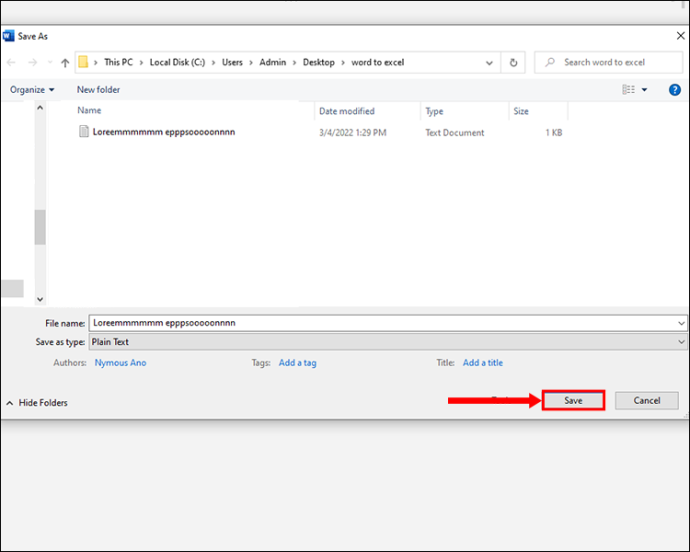Screen dimensions: 690x552
Task: Expand the File name history dropdown
Action: (681, 323)
